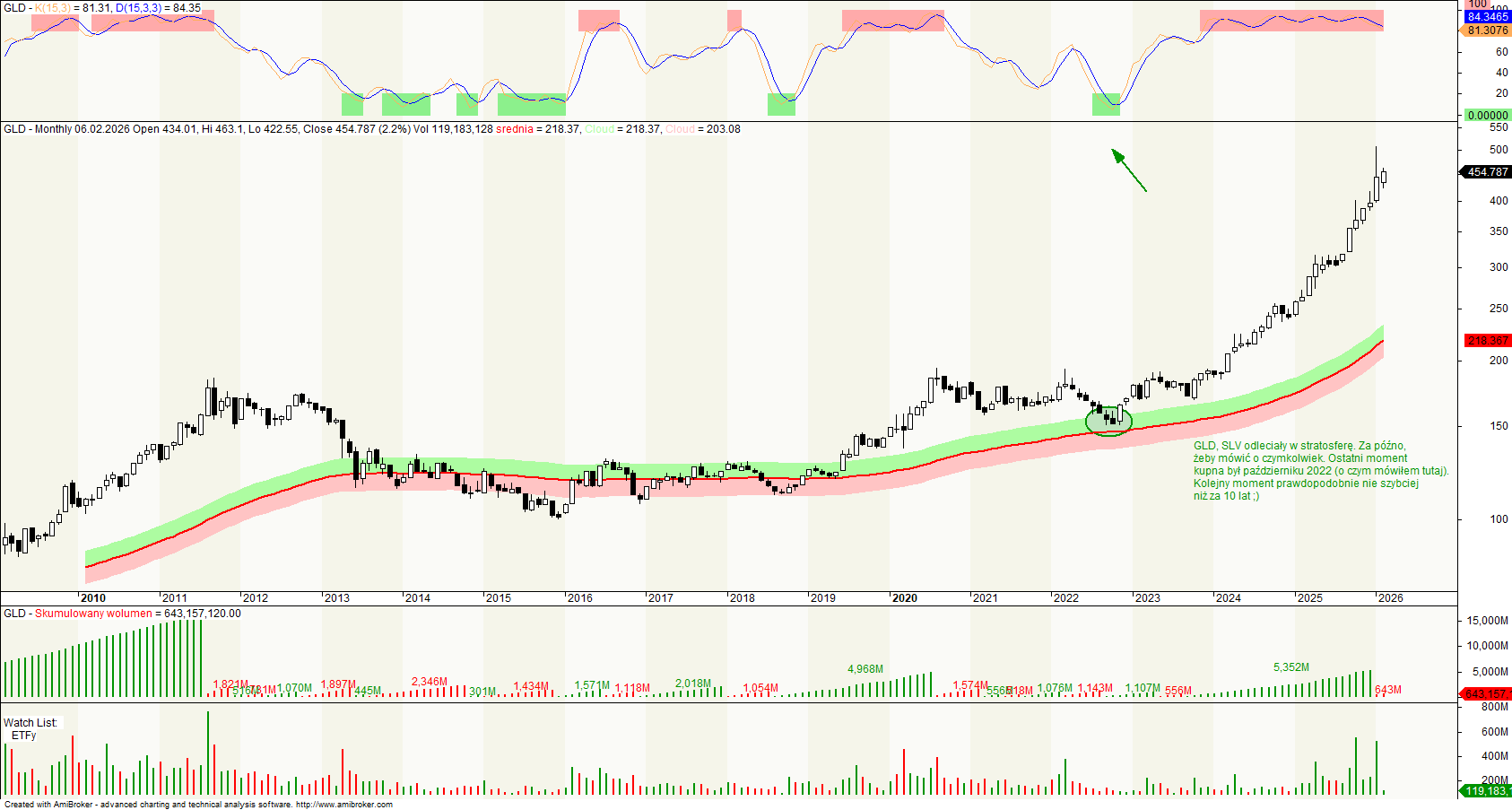Click the red 218.367 average price label
1512x810 pixels.
pos(1487,341)
